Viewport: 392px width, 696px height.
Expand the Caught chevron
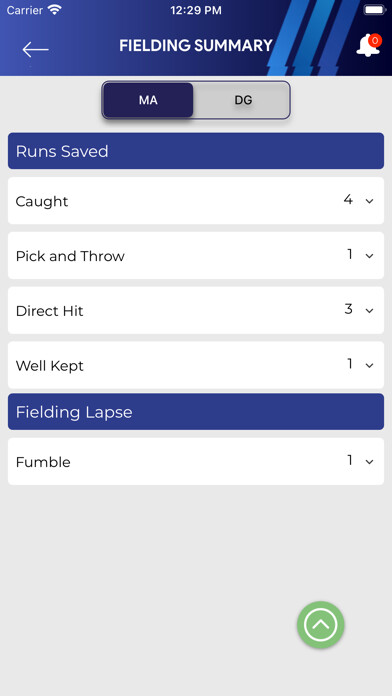tap(369, 201)
